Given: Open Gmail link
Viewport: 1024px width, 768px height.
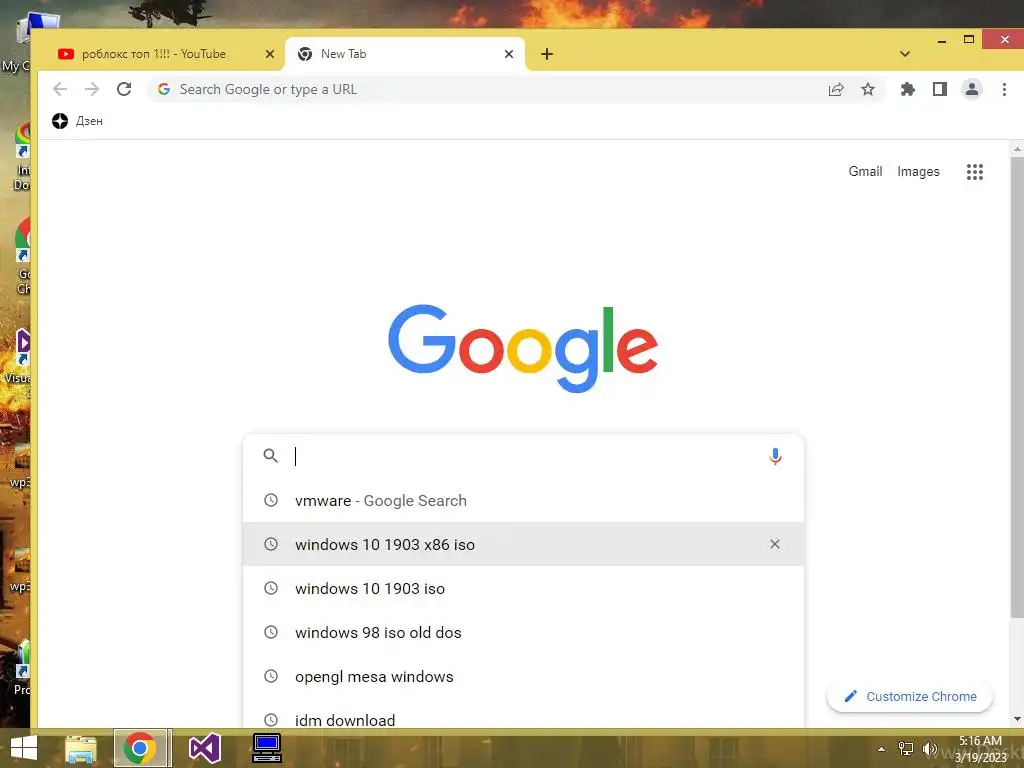Looking at the screenshot, I should click(865, 171).
